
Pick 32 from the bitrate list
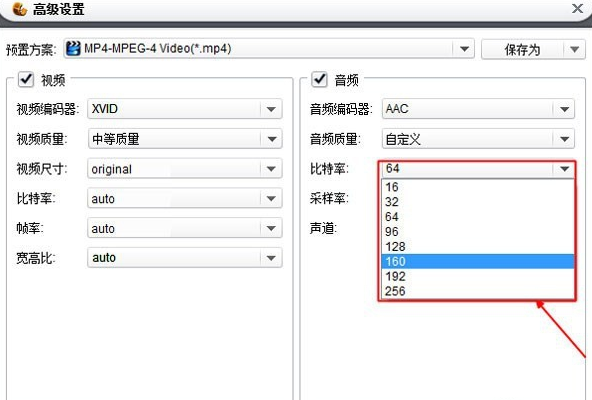(478, 202)
